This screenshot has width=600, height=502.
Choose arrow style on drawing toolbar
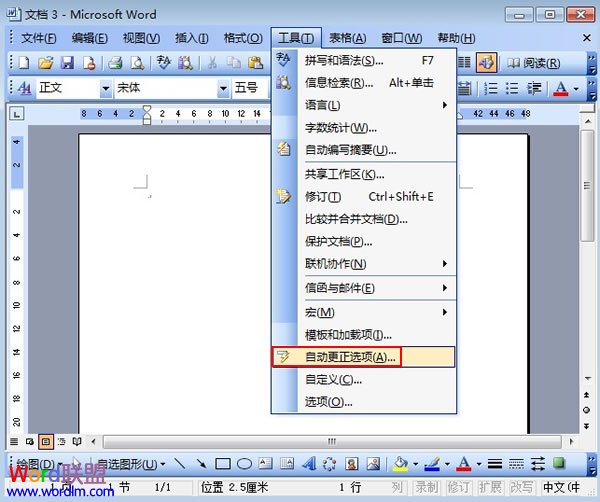coord(538,464)
